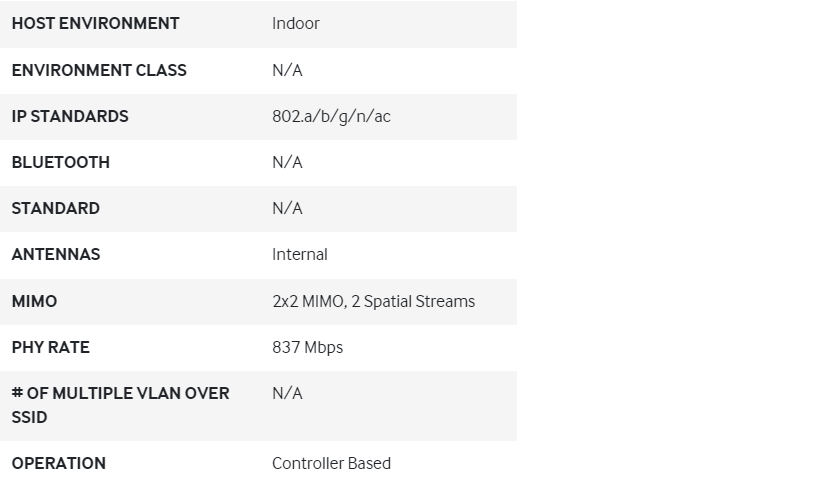Select the Controller Based value
This screenshot has width=819, height=500.
tap(331, 463)
